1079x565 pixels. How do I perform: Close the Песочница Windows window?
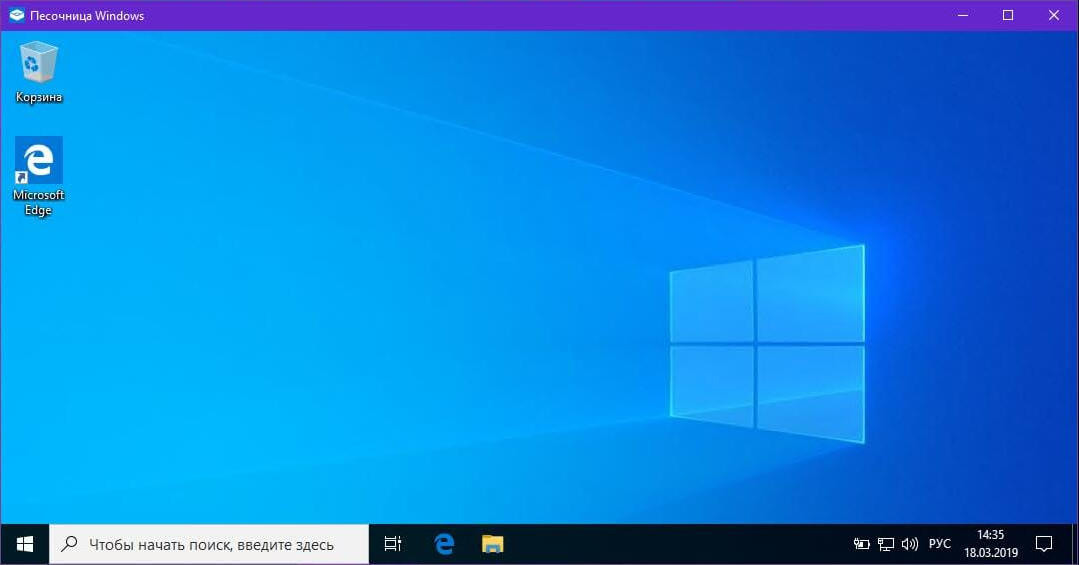[x=1054, y=15]
